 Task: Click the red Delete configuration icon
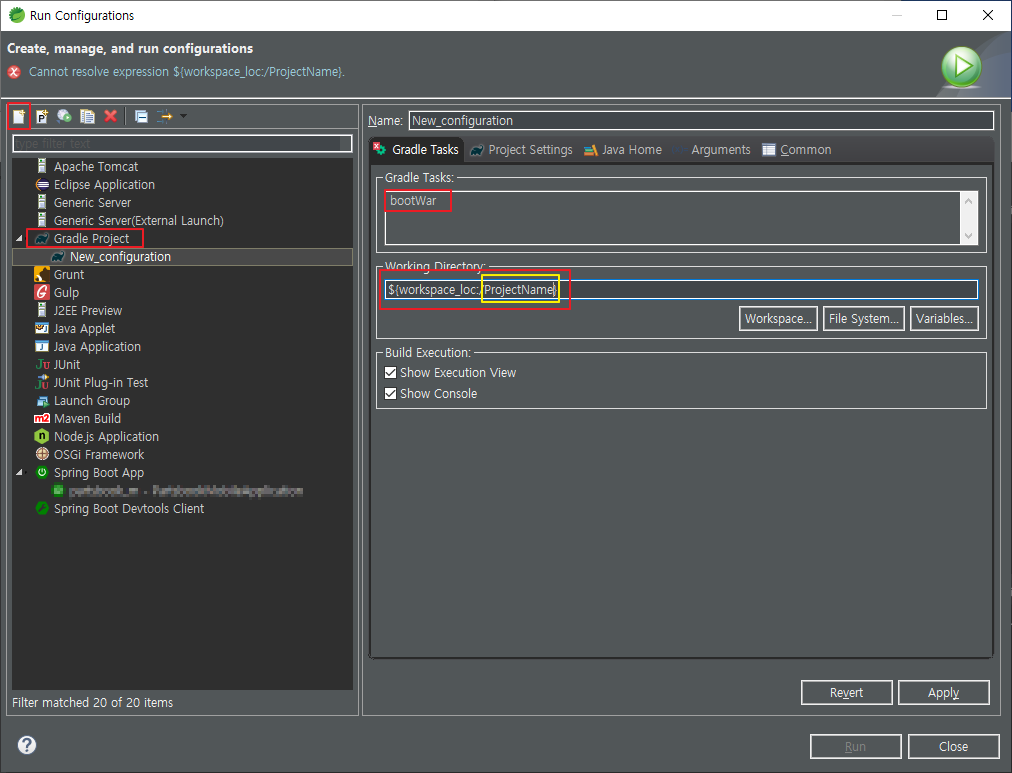(110, 116)
